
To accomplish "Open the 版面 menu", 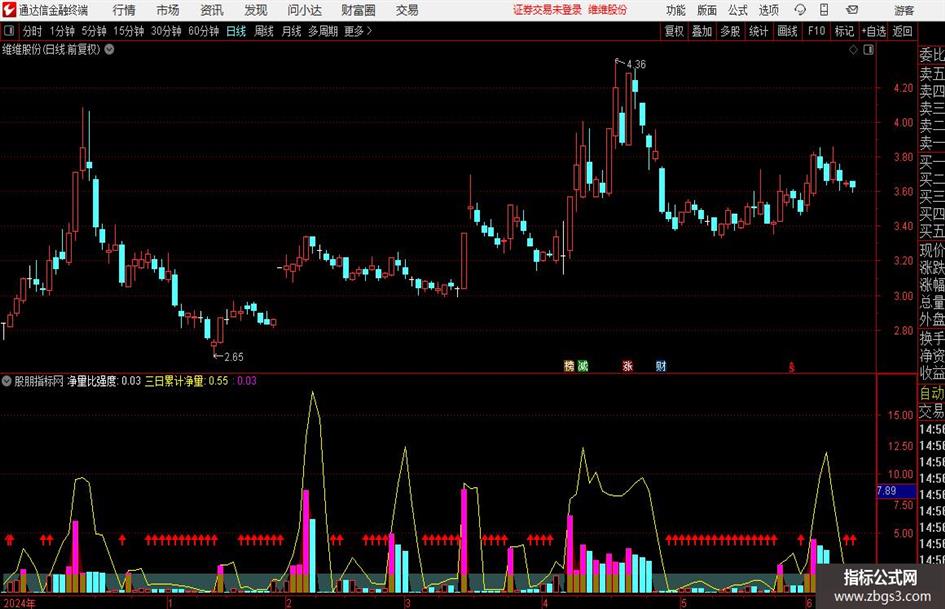I will point(707,10).
